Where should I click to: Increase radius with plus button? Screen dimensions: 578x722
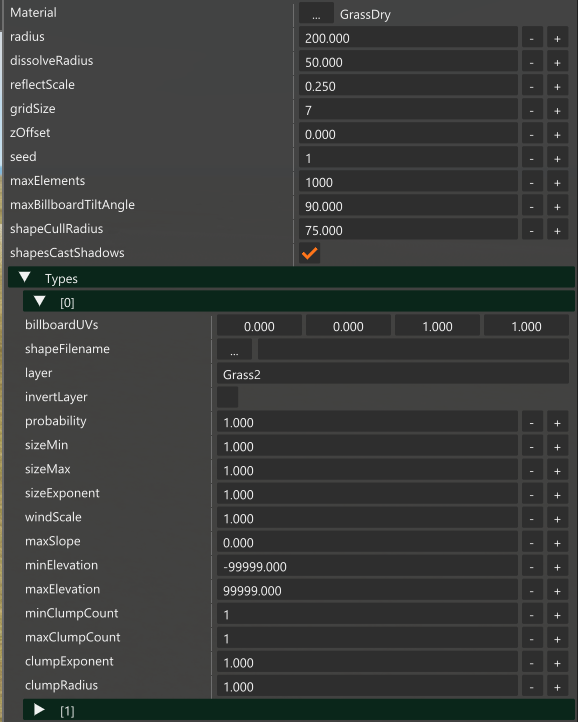point(557,39)
